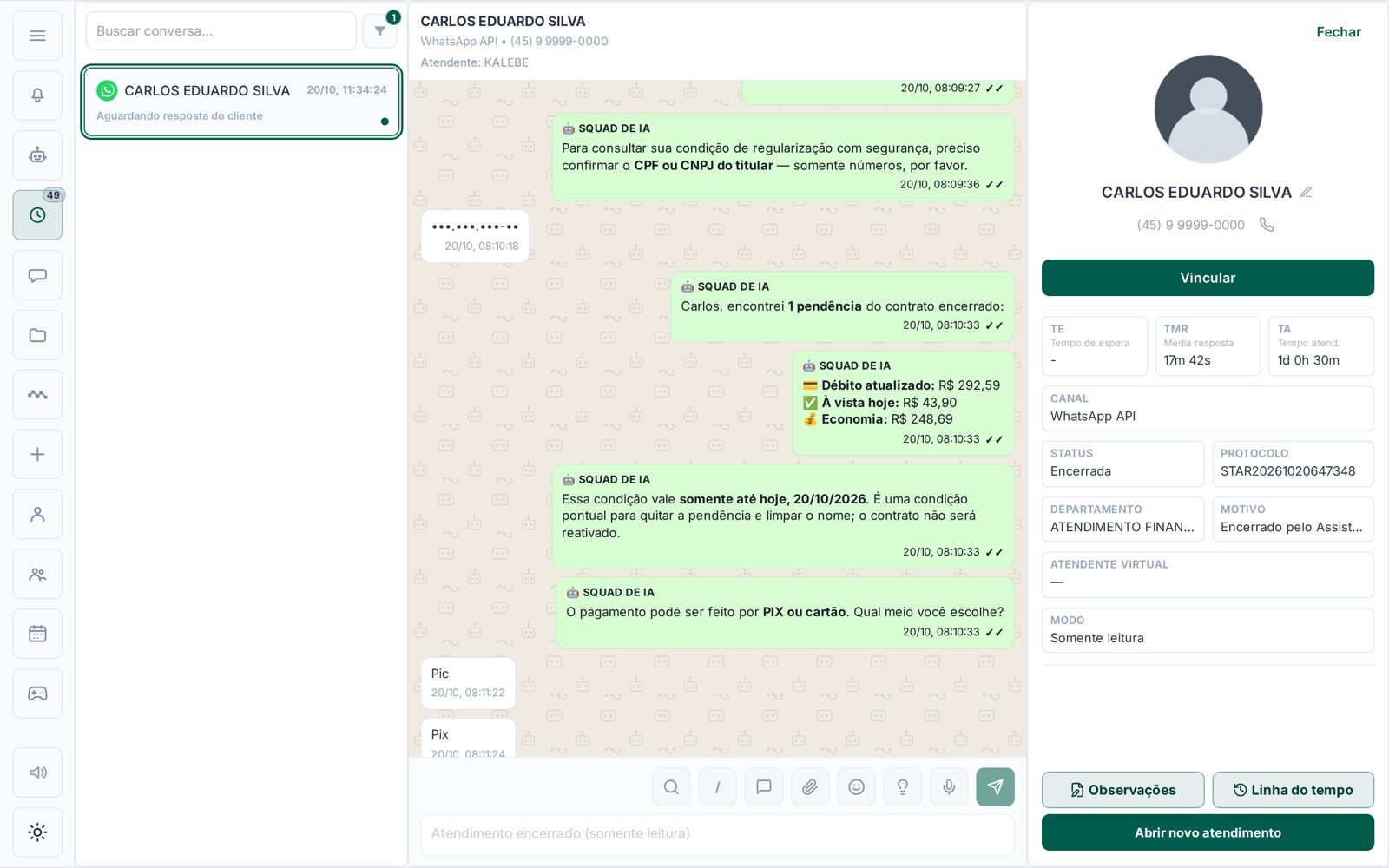Click the slash quick-reply icon
Viewport: 1389px width, 868px height.
[717, 787]
